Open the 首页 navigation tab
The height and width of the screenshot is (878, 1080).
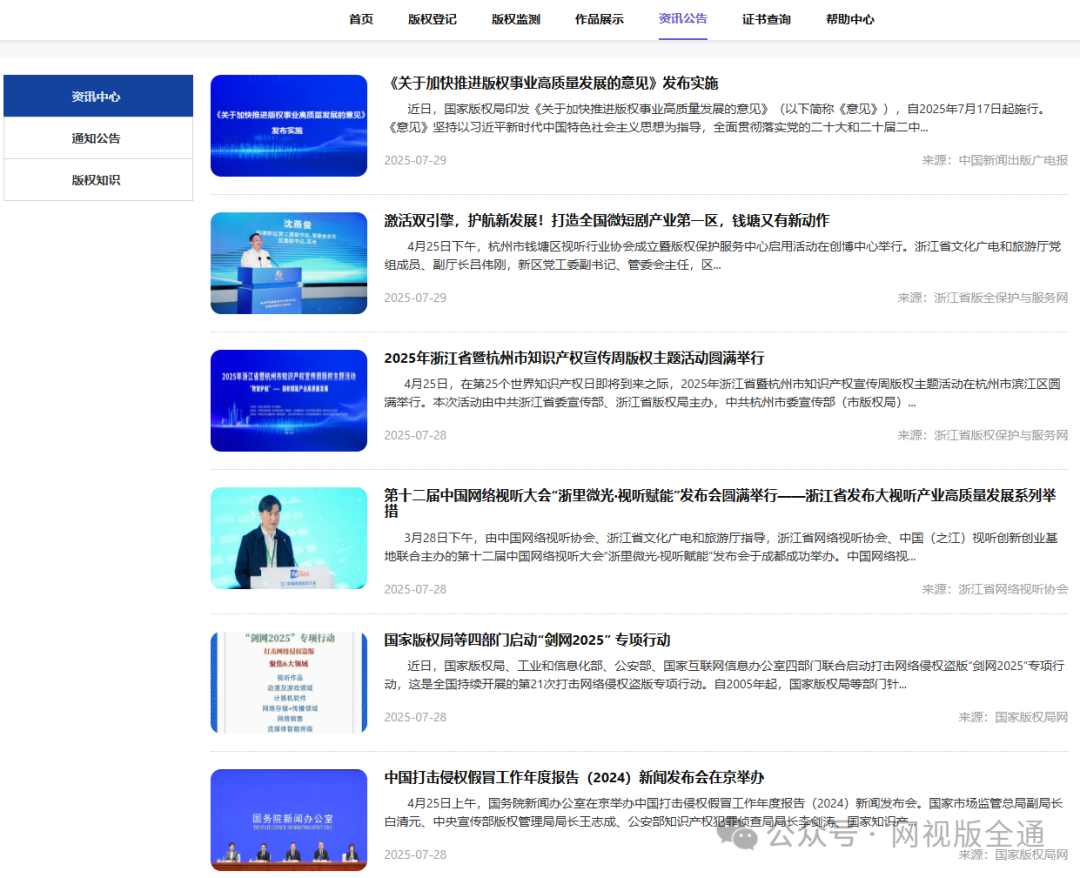click(361, 19)
